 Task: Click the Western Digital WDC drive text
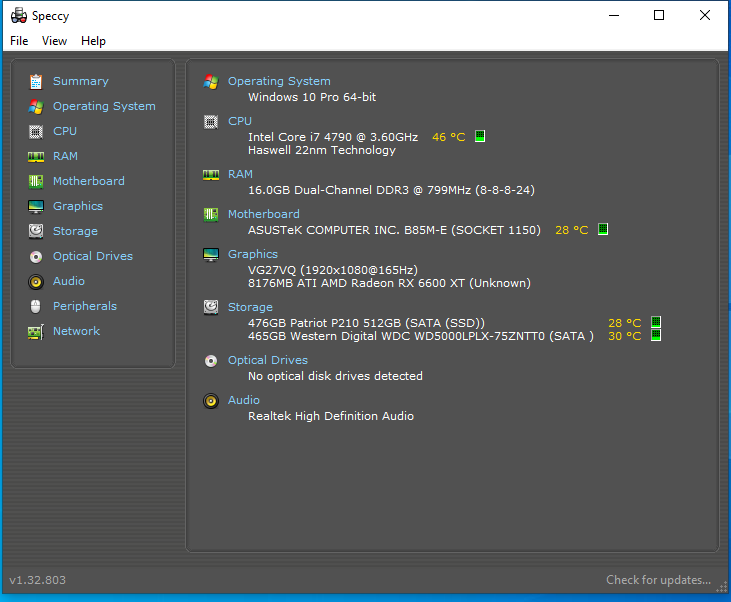pos(421,336)
